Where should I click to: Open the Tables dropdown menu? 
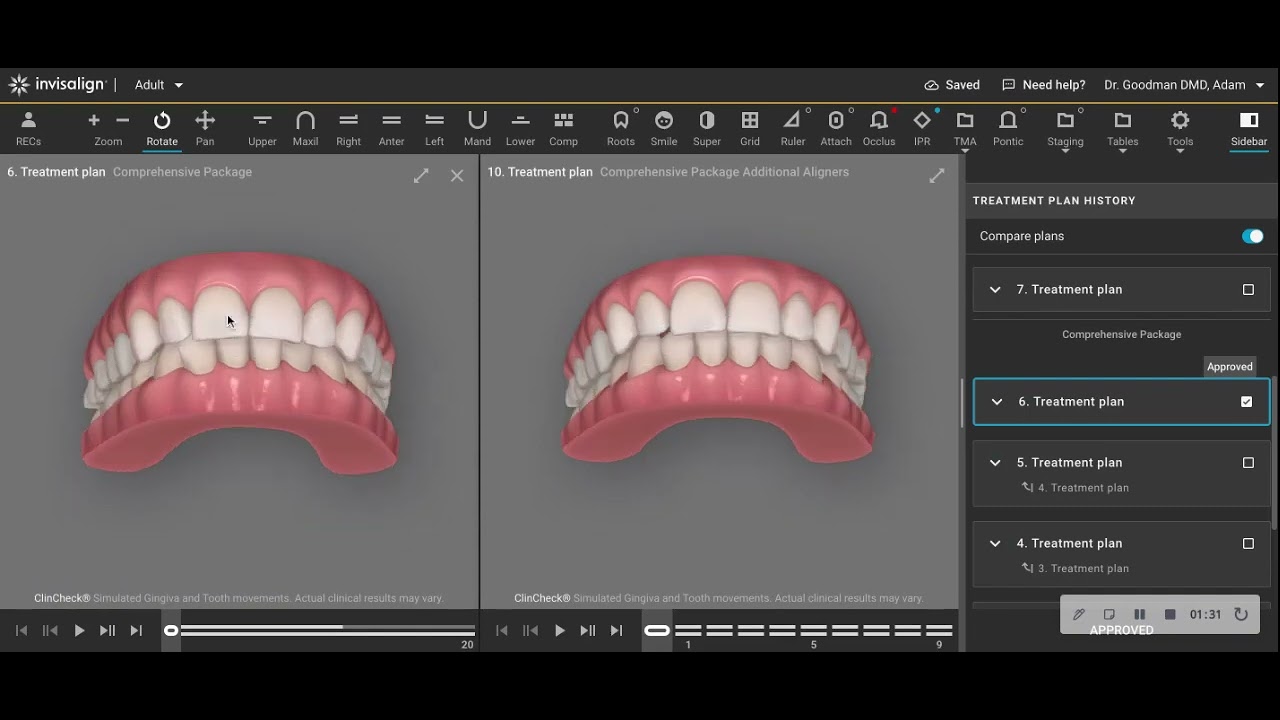pos(1122,130)
